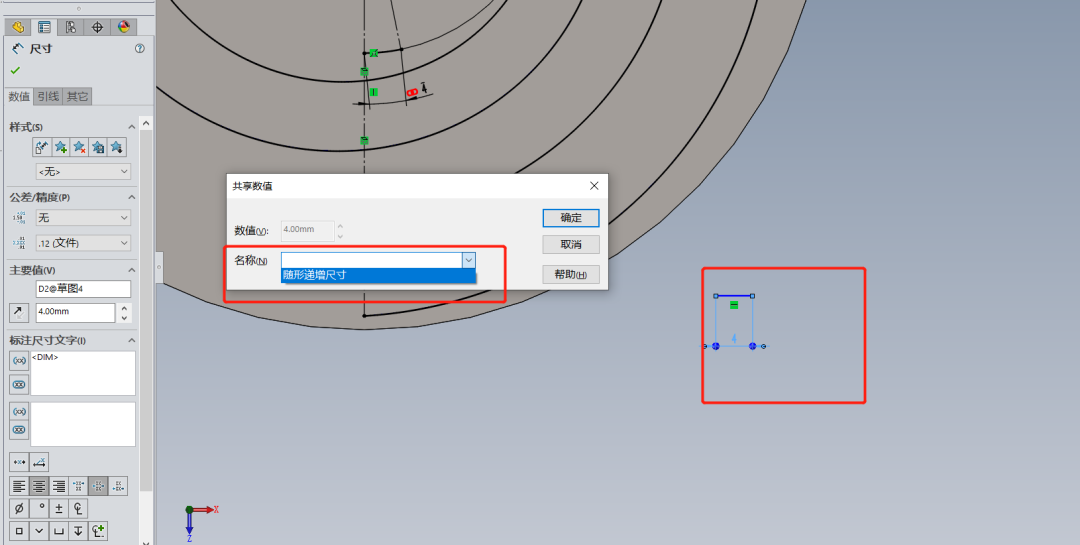Image resolution: width=1080 pixels, height=545 pixels.
Task: Insert the centerline symbol
Action: 79,508
